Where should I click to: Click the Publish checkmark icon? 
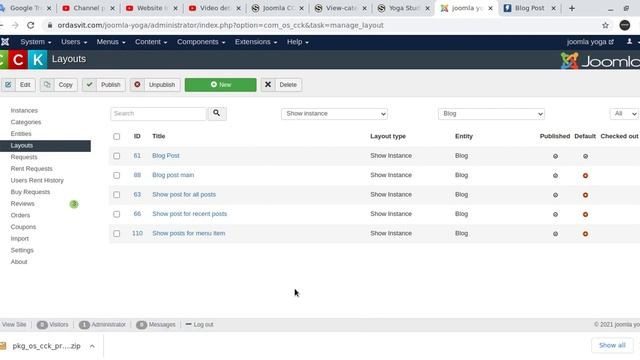tap(89, 85)
